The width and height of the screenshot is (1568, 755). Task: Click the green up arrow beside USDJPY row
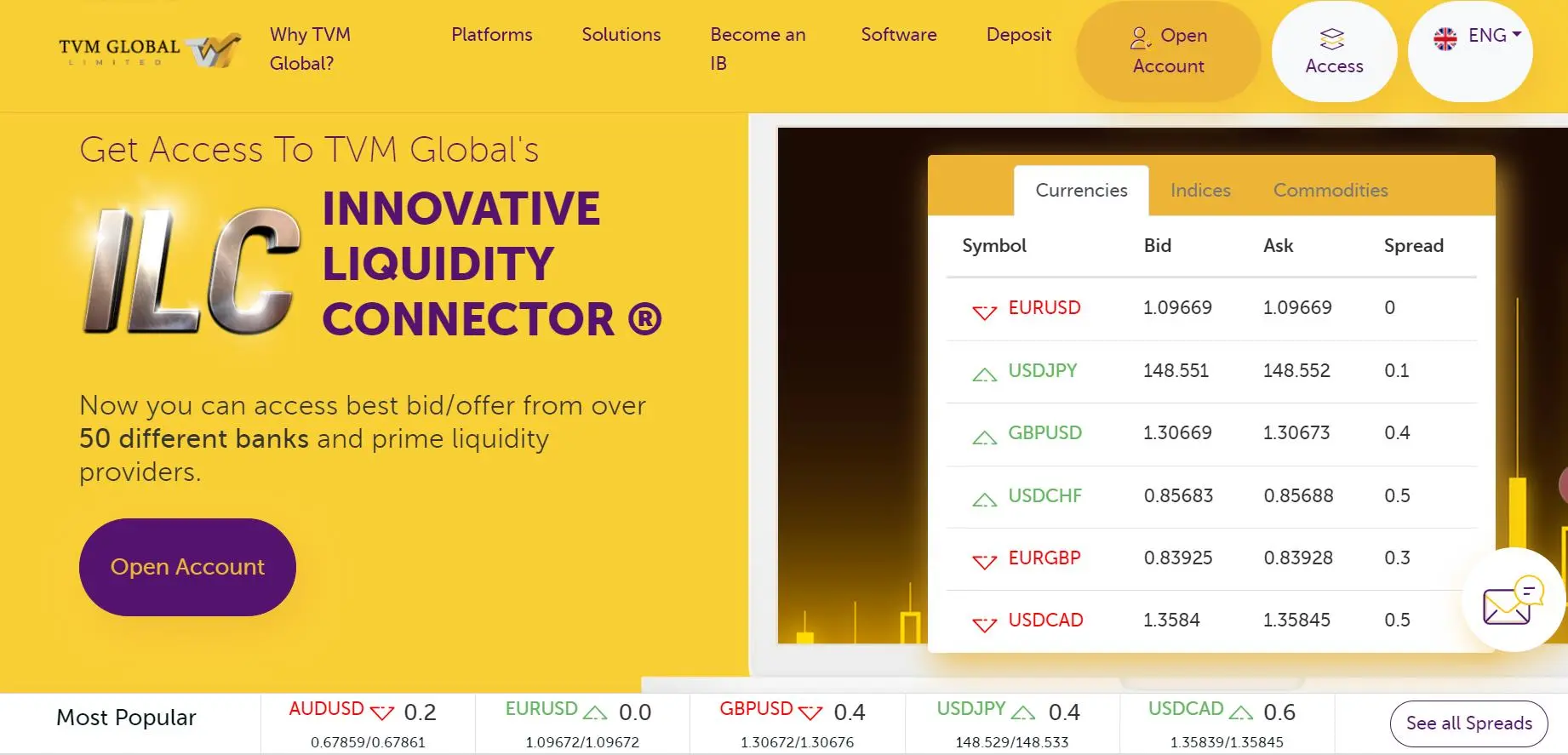(x=984, y=374)
